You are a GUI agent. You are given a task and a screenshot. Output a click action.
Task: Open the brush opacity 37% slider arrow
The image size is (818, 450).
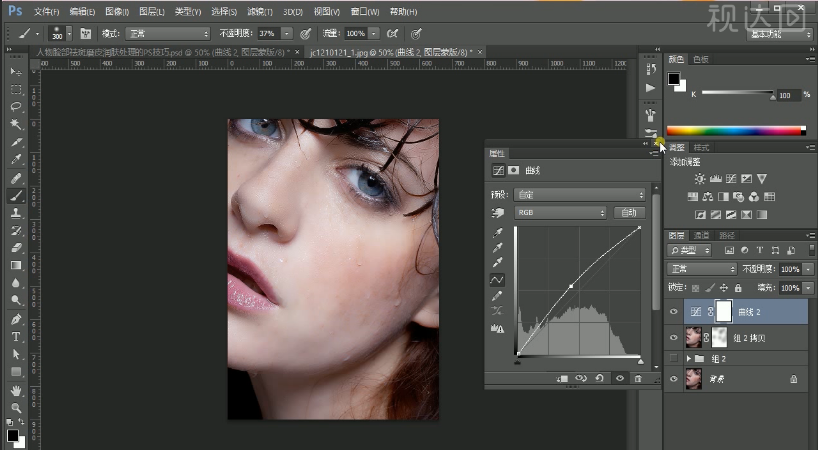[286, 34]
